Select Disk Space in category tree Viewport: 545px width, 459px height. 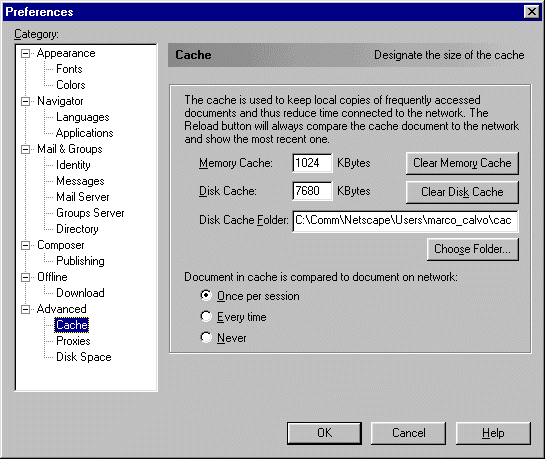point(84,357)
